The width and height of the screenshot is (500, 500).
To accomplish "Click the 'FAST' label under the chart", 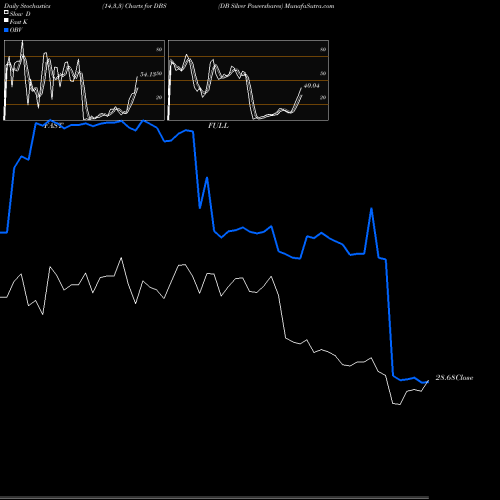I will [53, 126].
